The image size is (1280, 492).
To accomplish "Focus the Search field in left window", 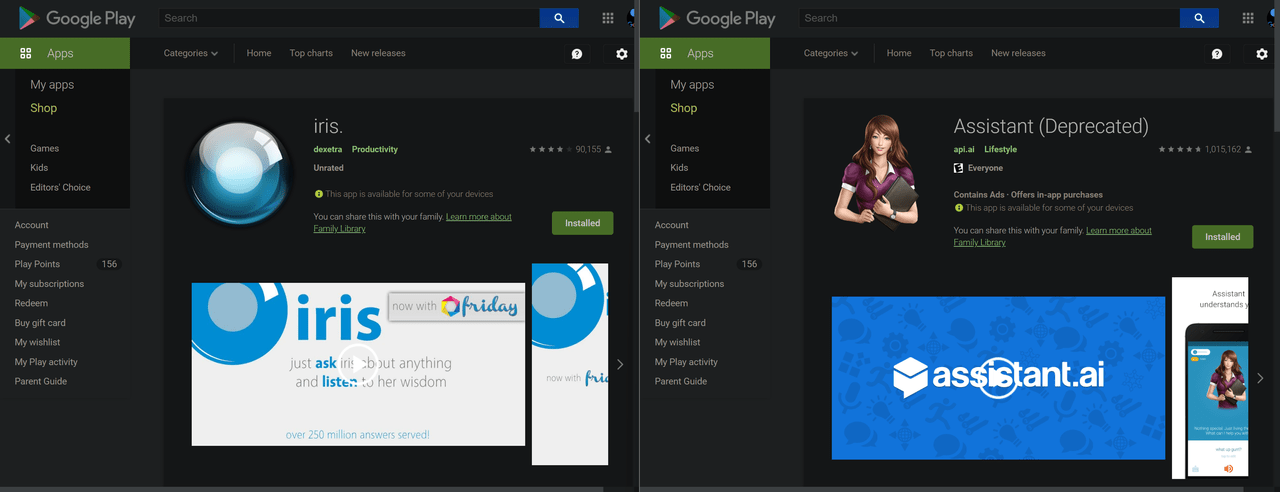I will [x=349, y=18].
